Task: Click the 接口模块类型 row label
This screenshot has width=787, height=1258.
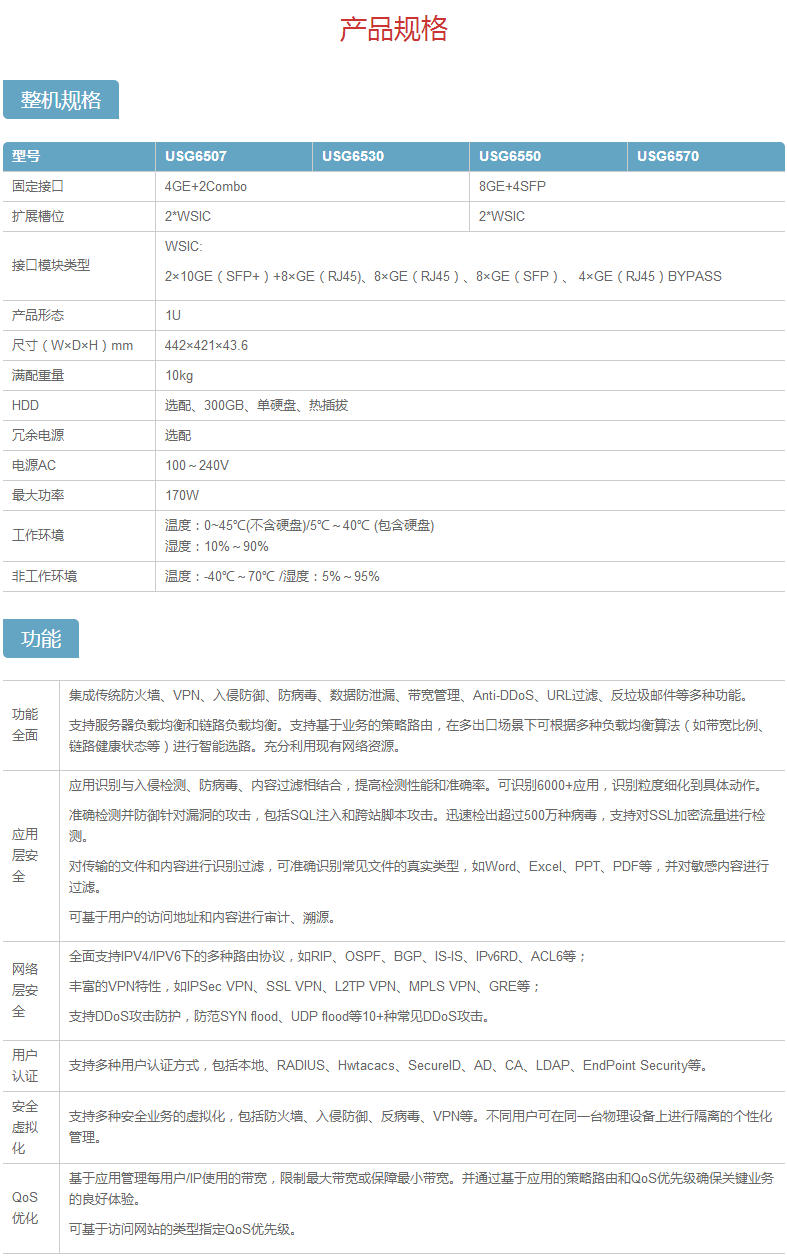Action: (x=51, y=265)
